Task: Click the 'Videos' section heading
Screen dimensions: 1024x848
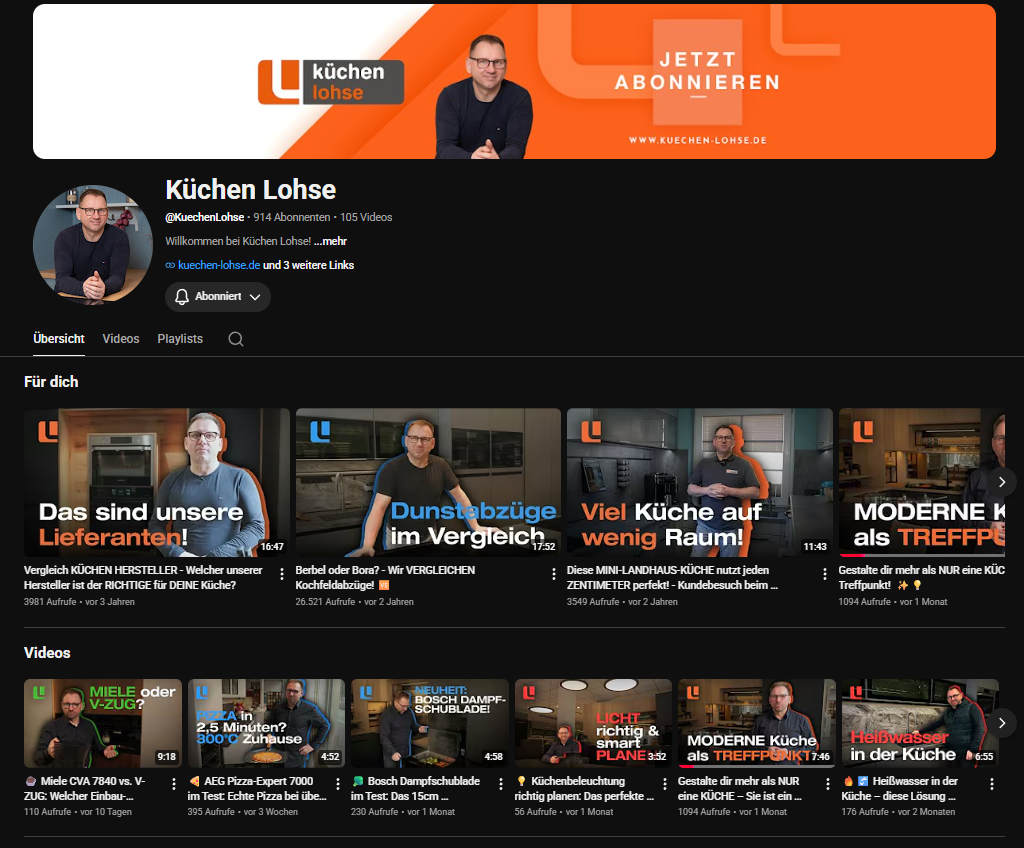Action: tap(47, 653)
